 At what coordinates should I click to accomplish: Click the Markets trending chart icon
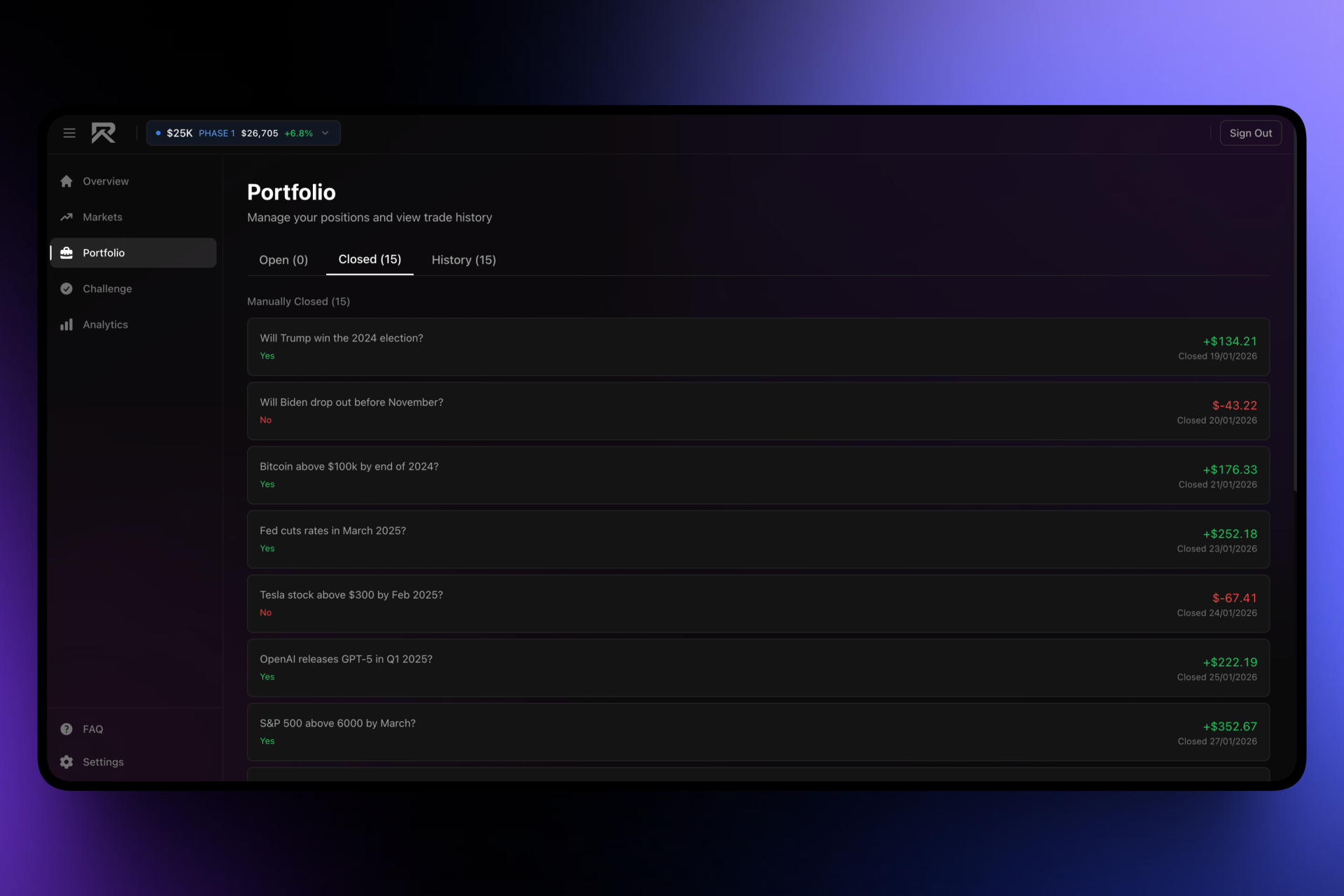click(x=66, y=217)
